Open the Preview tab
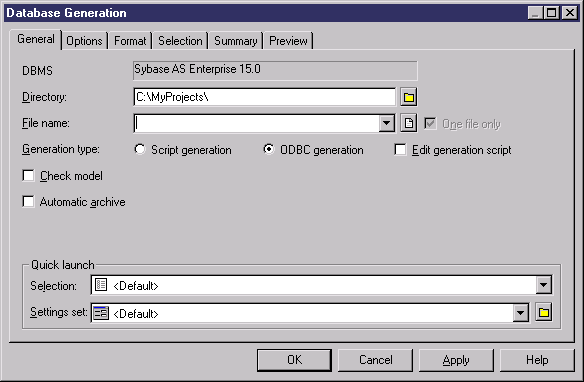The height and width of the screenshot is (382, 584). (x=288, y=41)
